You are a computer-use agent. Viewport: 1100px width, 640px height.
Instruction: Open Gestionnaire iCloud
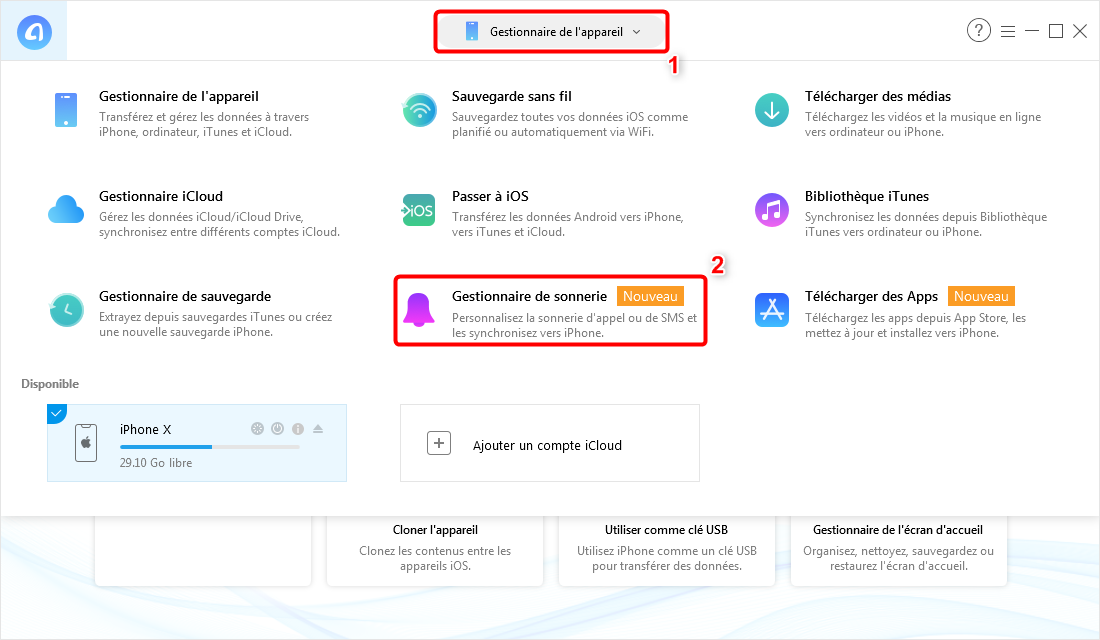pyautogui.click(x=161, y=196)
